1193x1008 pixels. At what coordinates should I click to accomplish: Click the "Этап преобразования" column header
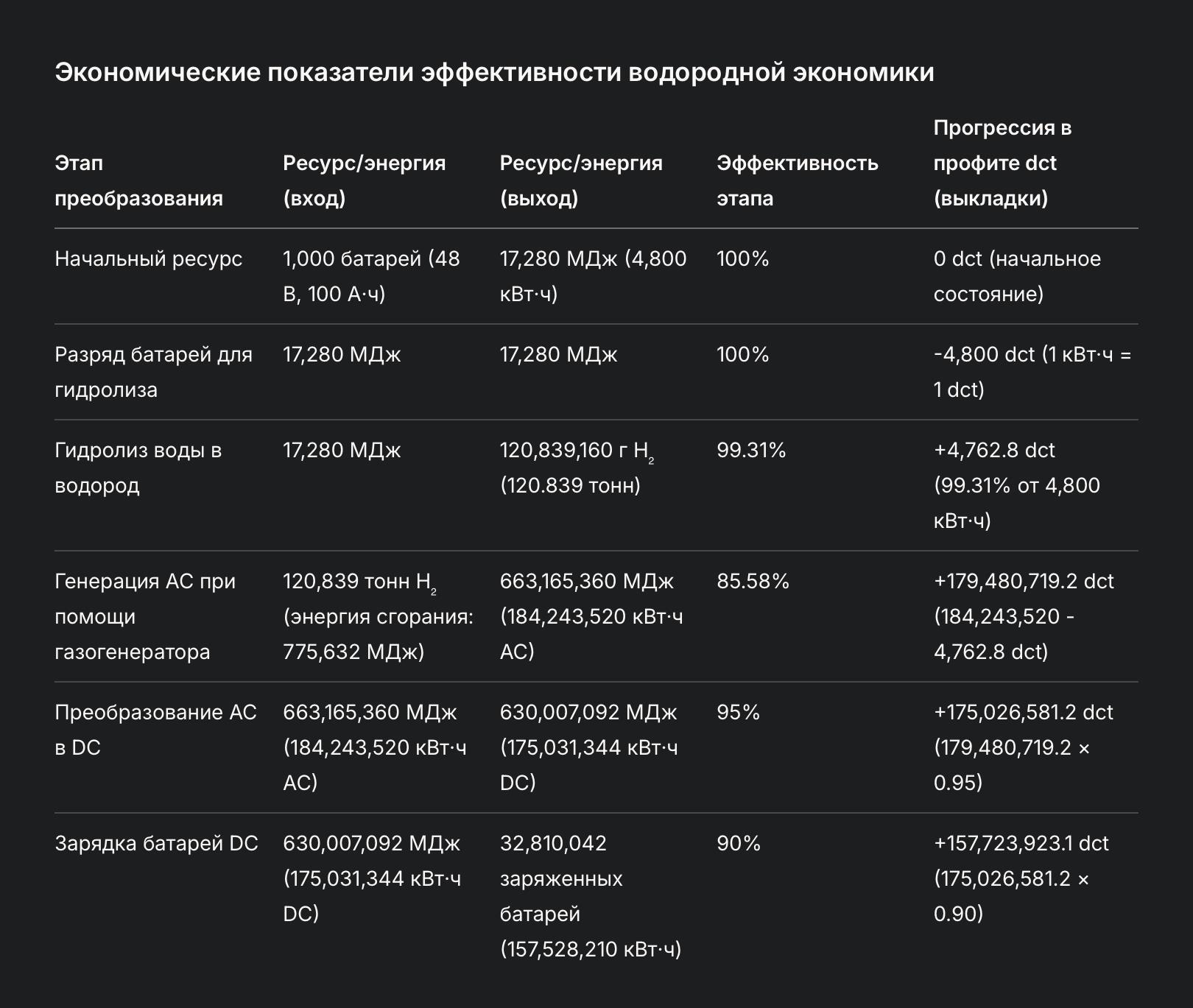pos(138,180)
